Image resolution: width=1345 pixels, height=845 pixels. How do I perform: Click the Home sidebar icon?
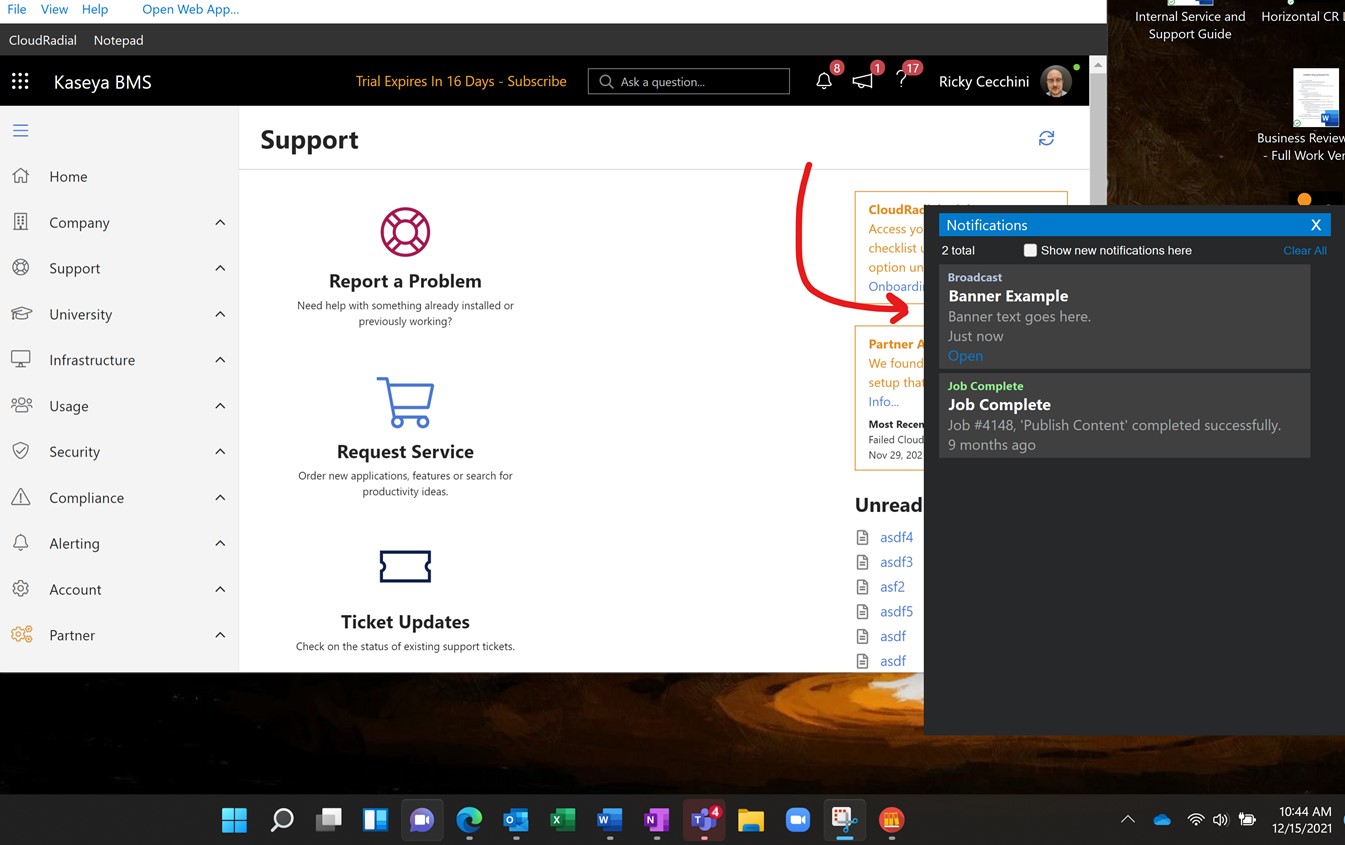20,176
